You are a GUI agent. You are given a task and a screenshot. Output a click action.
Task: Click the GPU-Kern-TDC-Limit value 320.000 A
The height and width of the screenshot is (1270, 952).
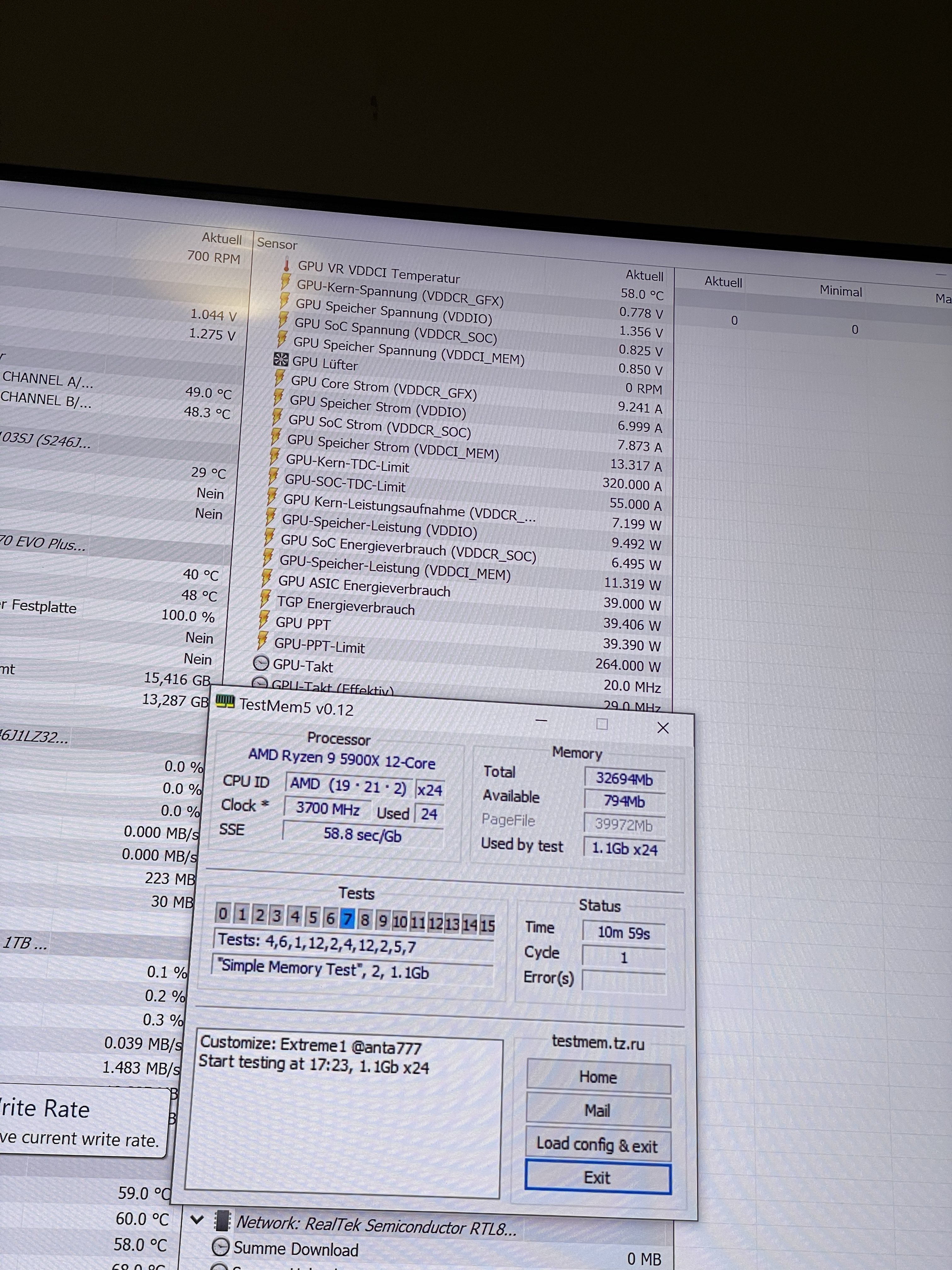coord(632,484)
